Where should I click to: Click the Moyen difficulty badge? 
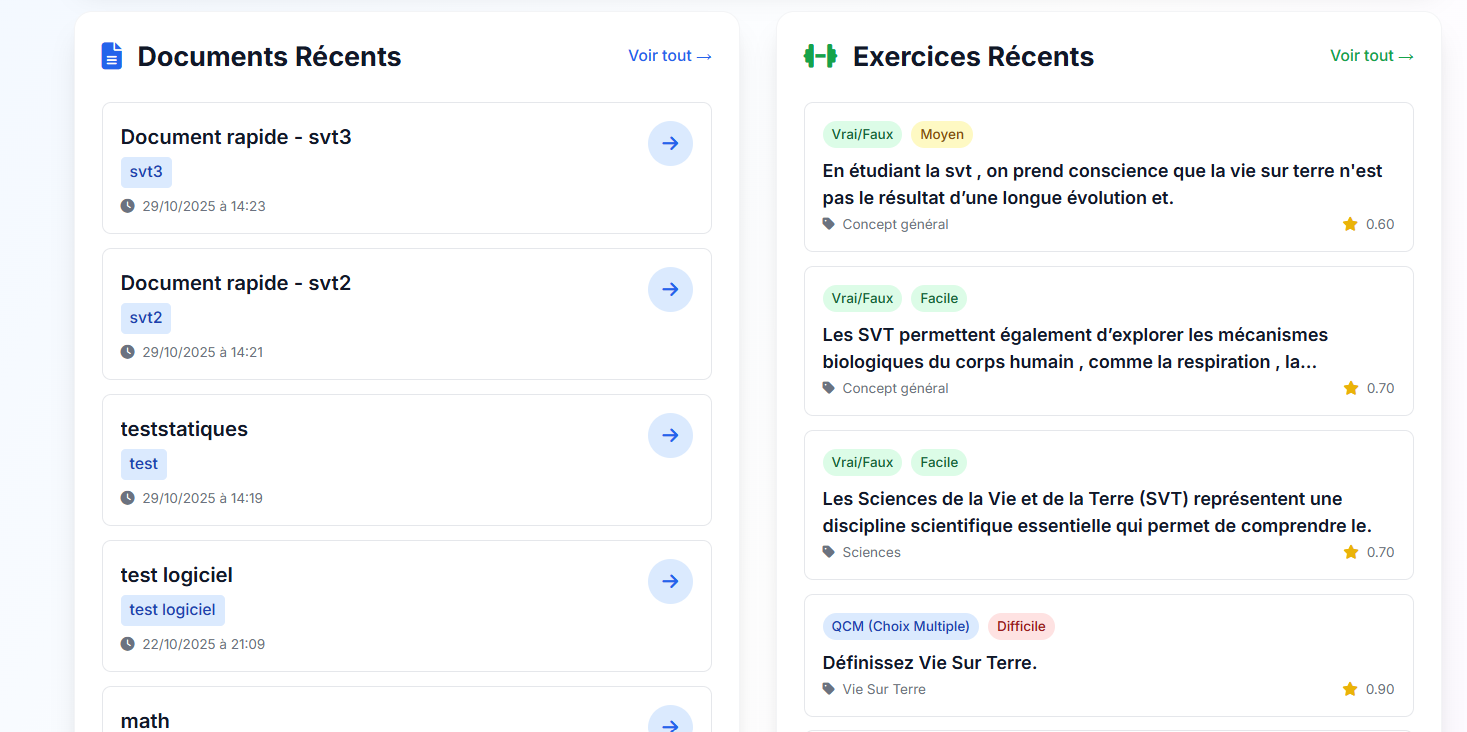942,134
